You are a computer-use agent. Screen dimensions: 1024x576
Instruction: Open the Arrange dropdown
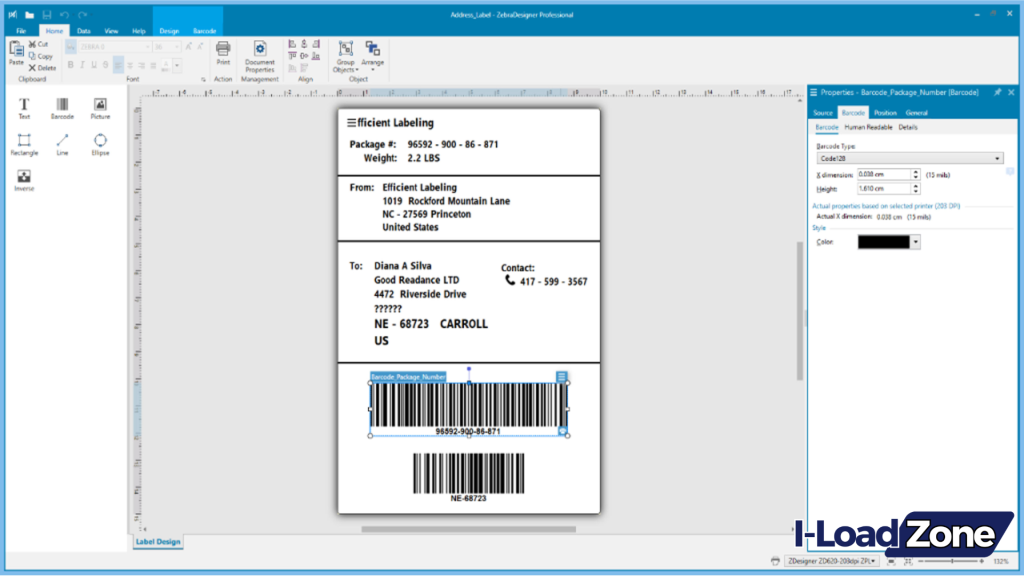click(372, 57)
